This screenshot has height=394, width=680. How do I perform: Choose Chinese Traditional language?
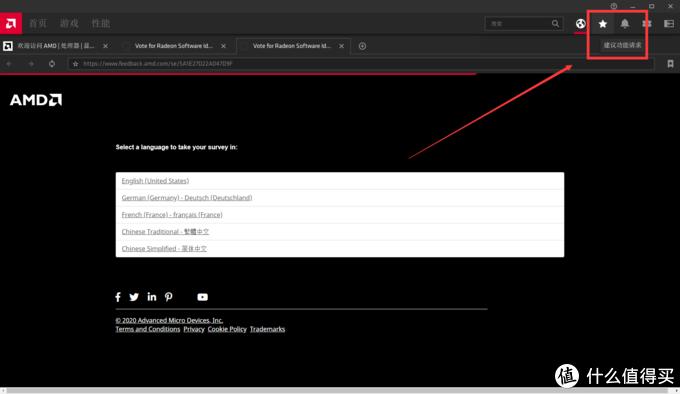coord(165,231)
